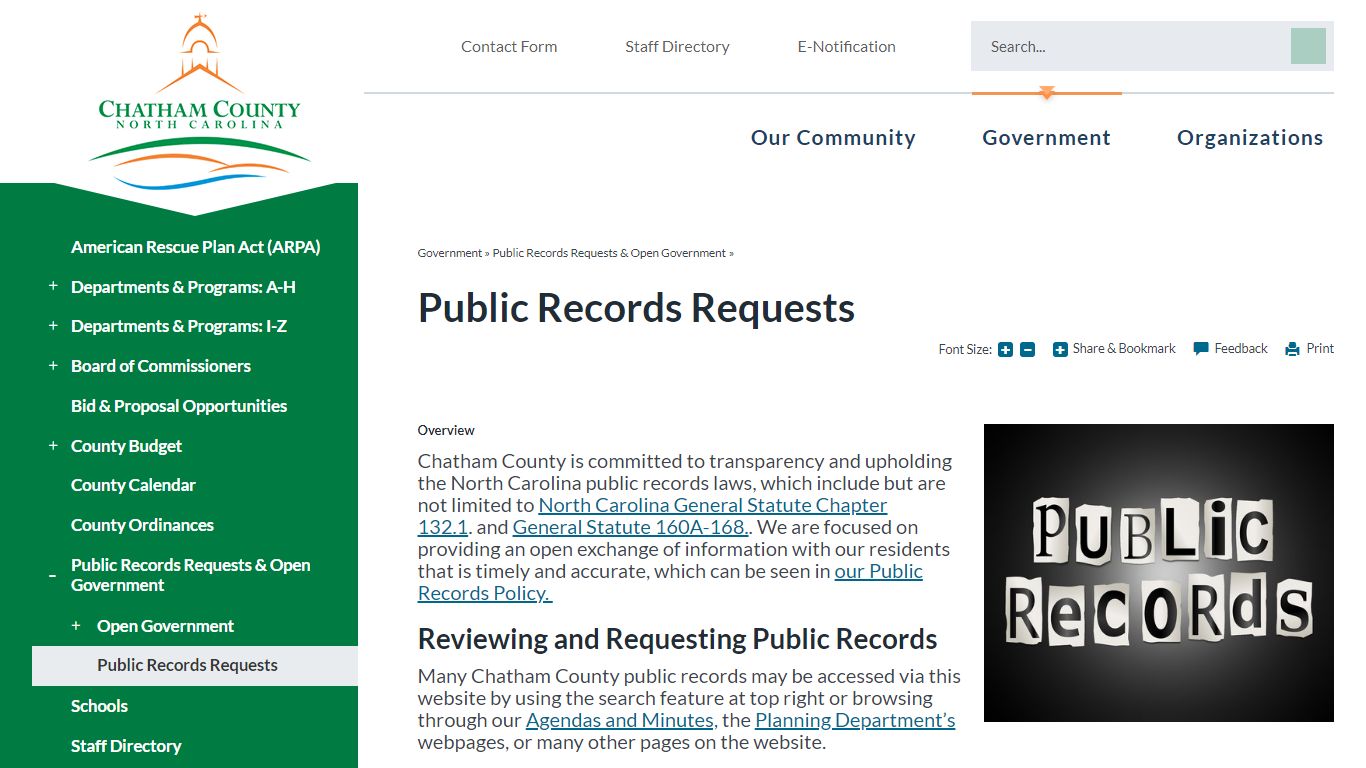
Task: Open Agendas and Minutes link
Action: pyautogui.click(x=619, y=720)
